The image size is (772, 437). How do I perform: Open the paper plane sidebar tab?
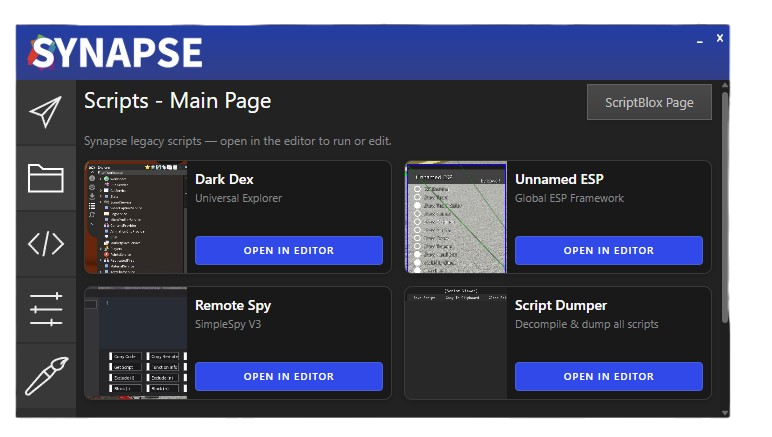[46, 112]
